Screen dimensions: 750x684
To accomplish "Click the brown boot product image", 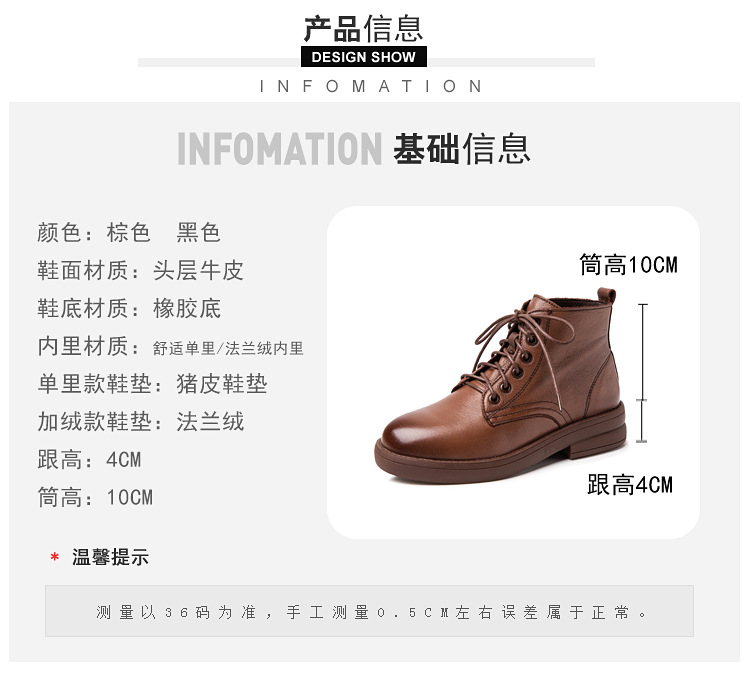I will point(500,386).
